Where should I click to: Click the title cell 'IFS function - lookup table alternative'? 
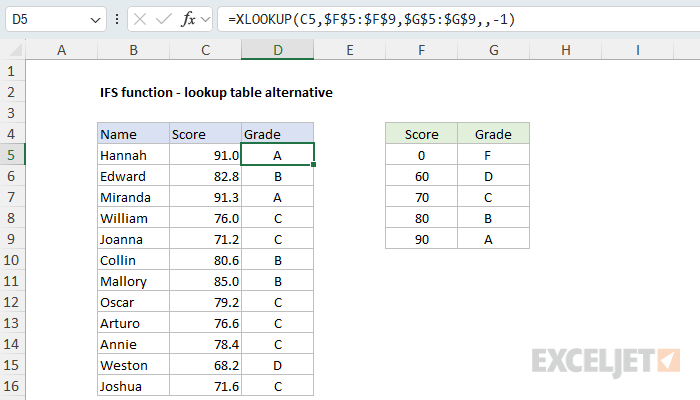click(216, 92)
